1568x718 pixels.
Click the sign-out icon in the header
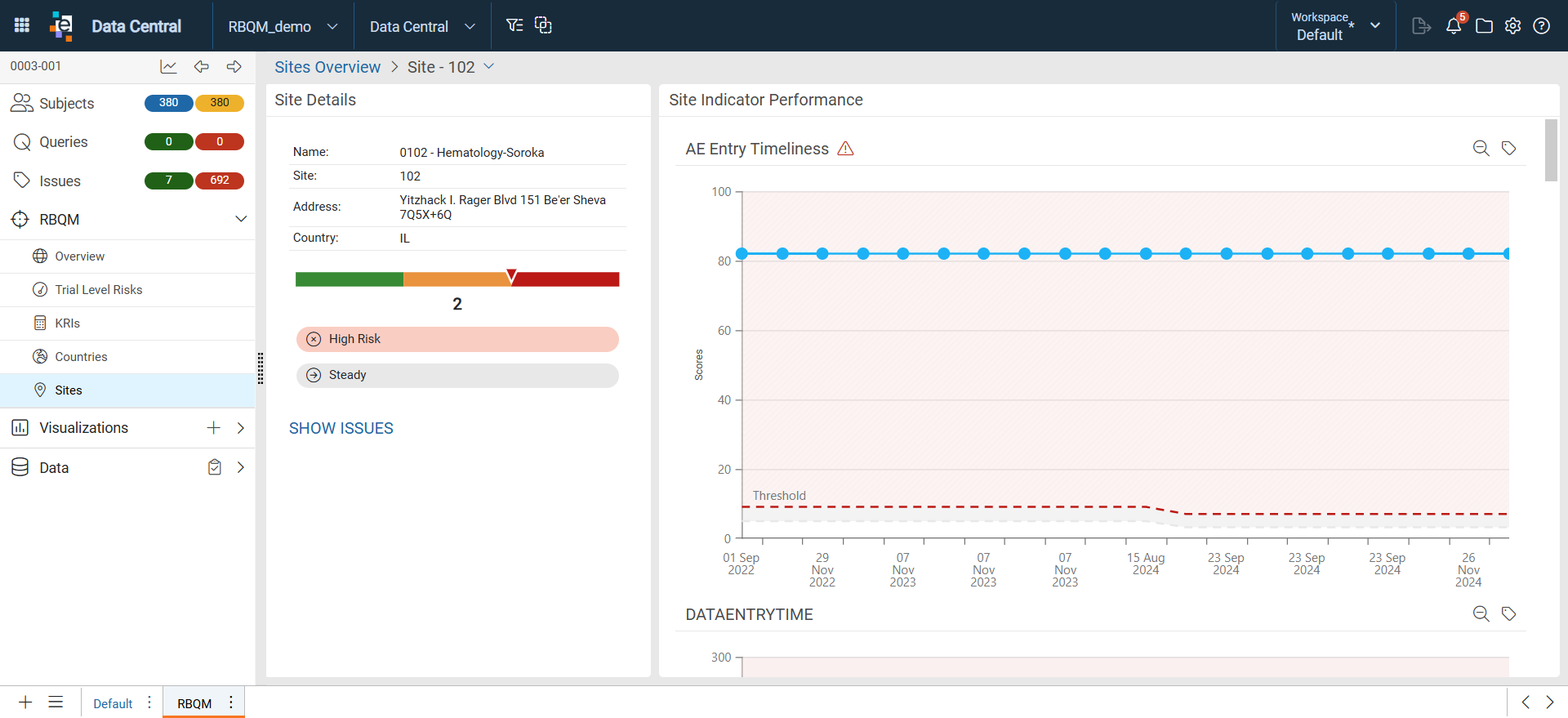1421,26
